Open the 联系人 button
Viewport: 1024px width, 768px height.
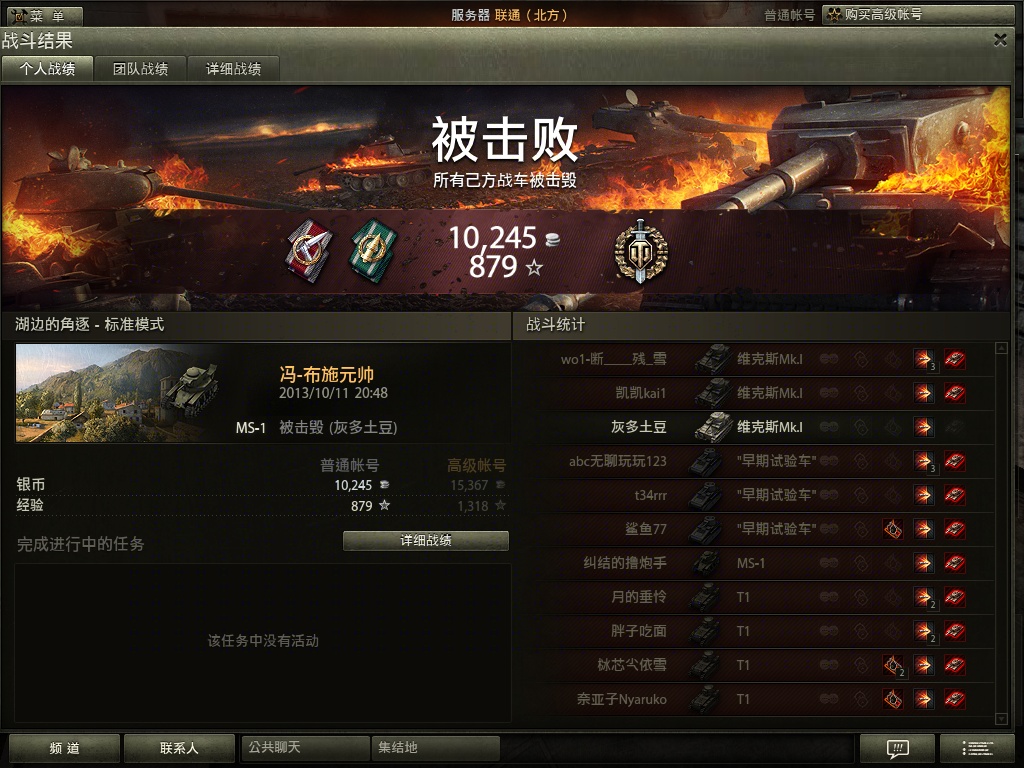179,748
